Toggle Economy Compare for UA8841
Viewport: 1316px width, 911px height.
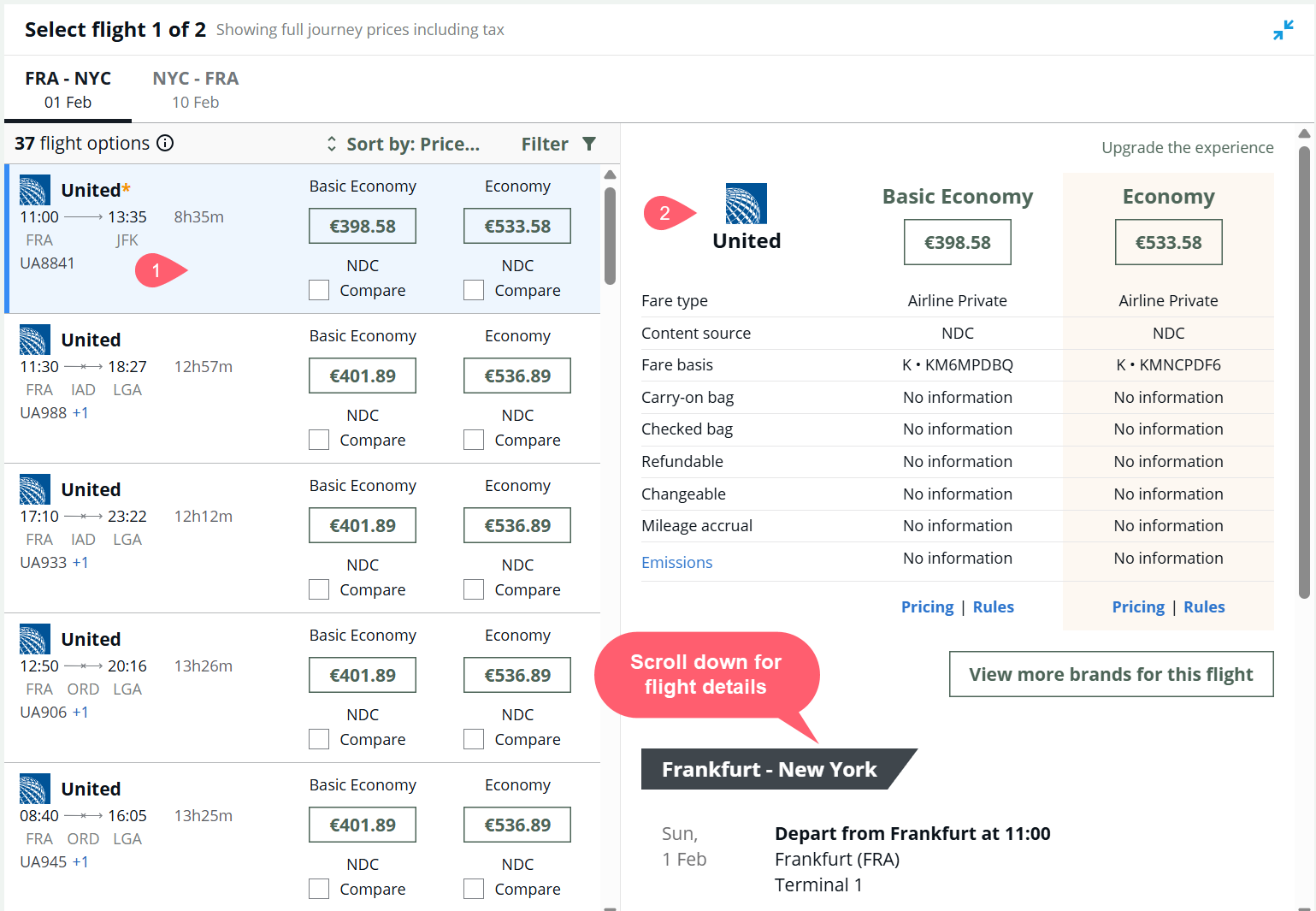click(x=474, y=290)
